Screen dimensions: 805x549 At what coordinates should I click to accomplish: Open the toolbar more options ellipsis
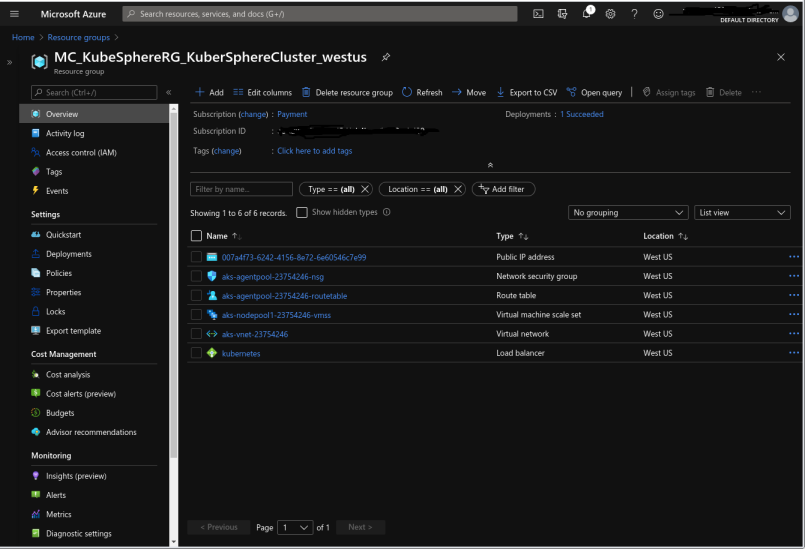tap(756, 92)
